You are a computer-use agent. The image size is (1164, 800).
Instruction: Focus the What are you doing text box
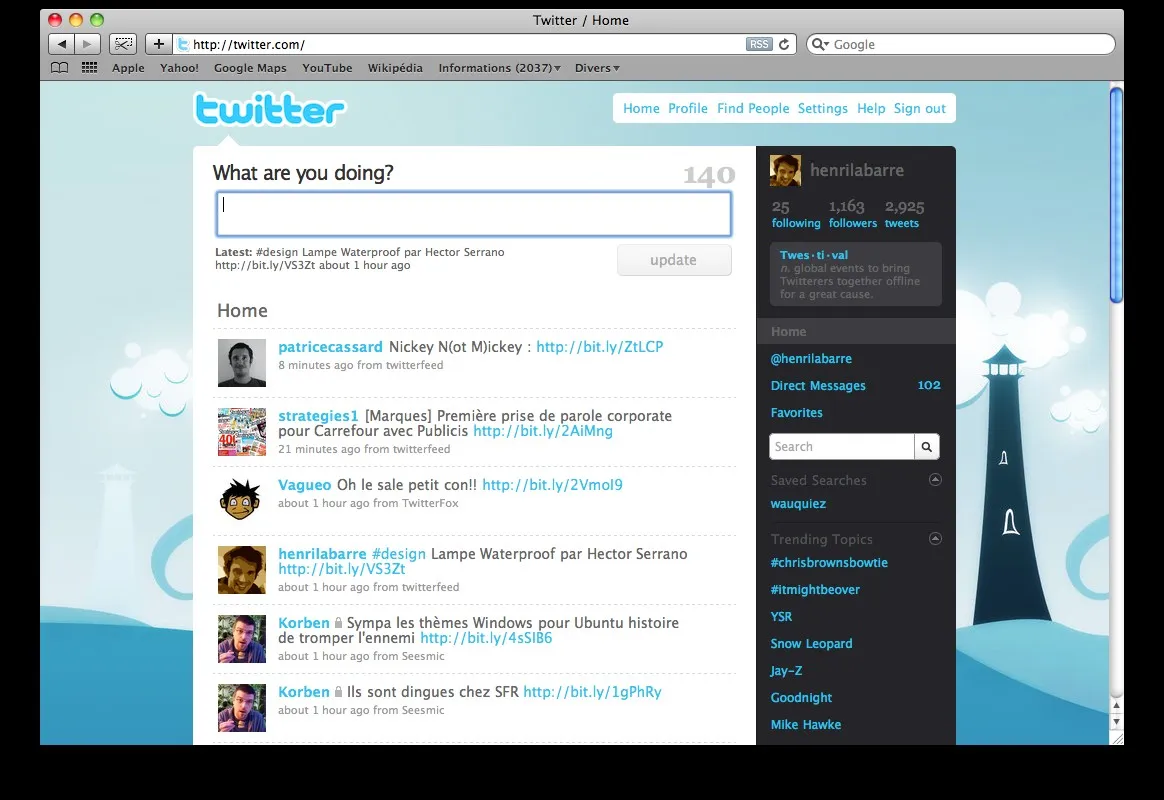(x=474, y=214)
